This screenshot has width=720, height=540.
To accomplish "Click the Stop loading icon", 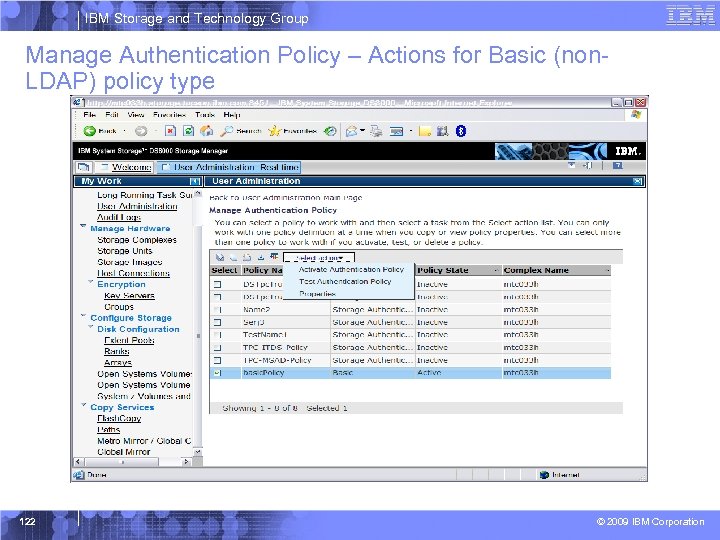I will [x=170, y=131].
